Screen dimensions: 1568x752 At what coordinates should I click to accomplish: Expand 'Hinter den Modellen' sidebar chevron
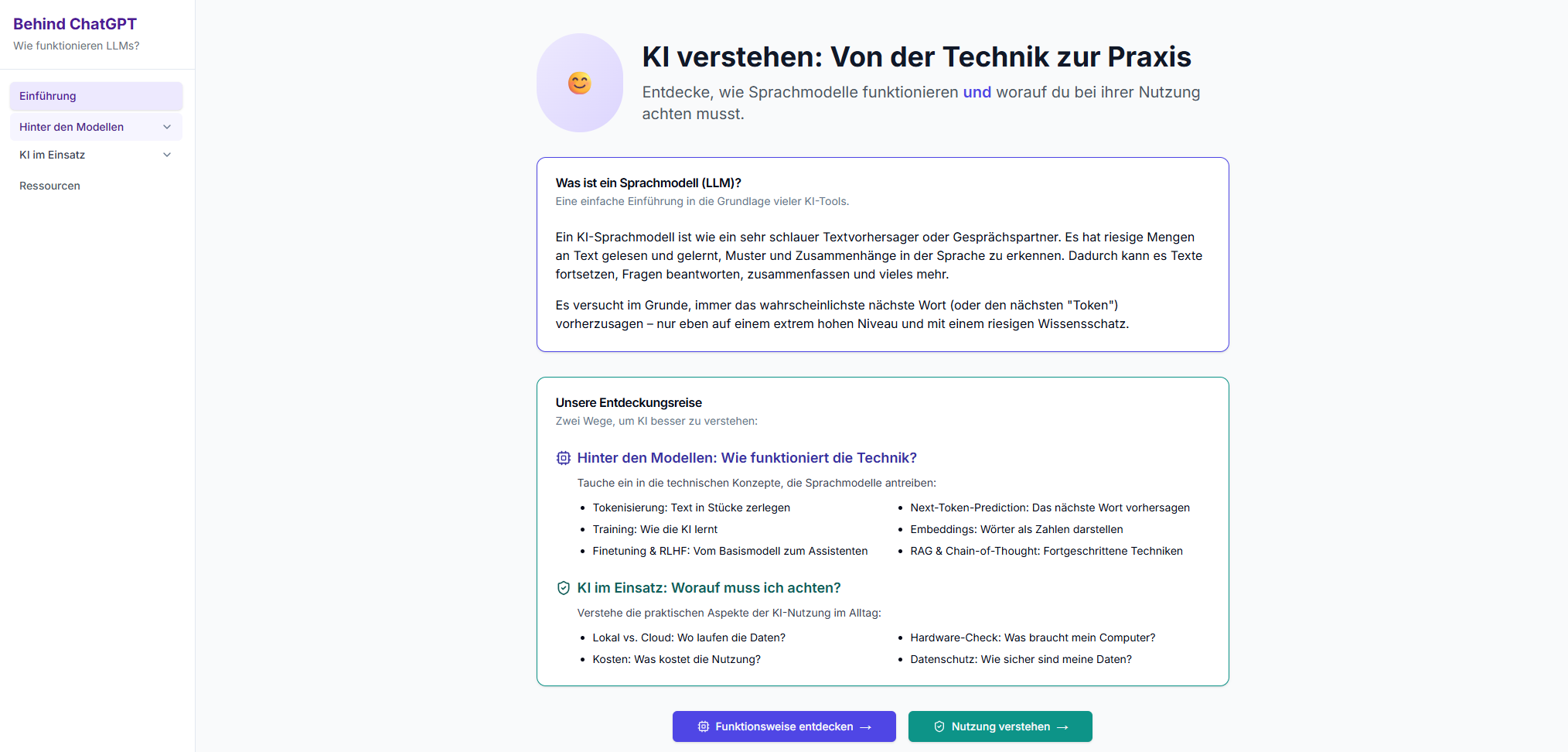167,127
